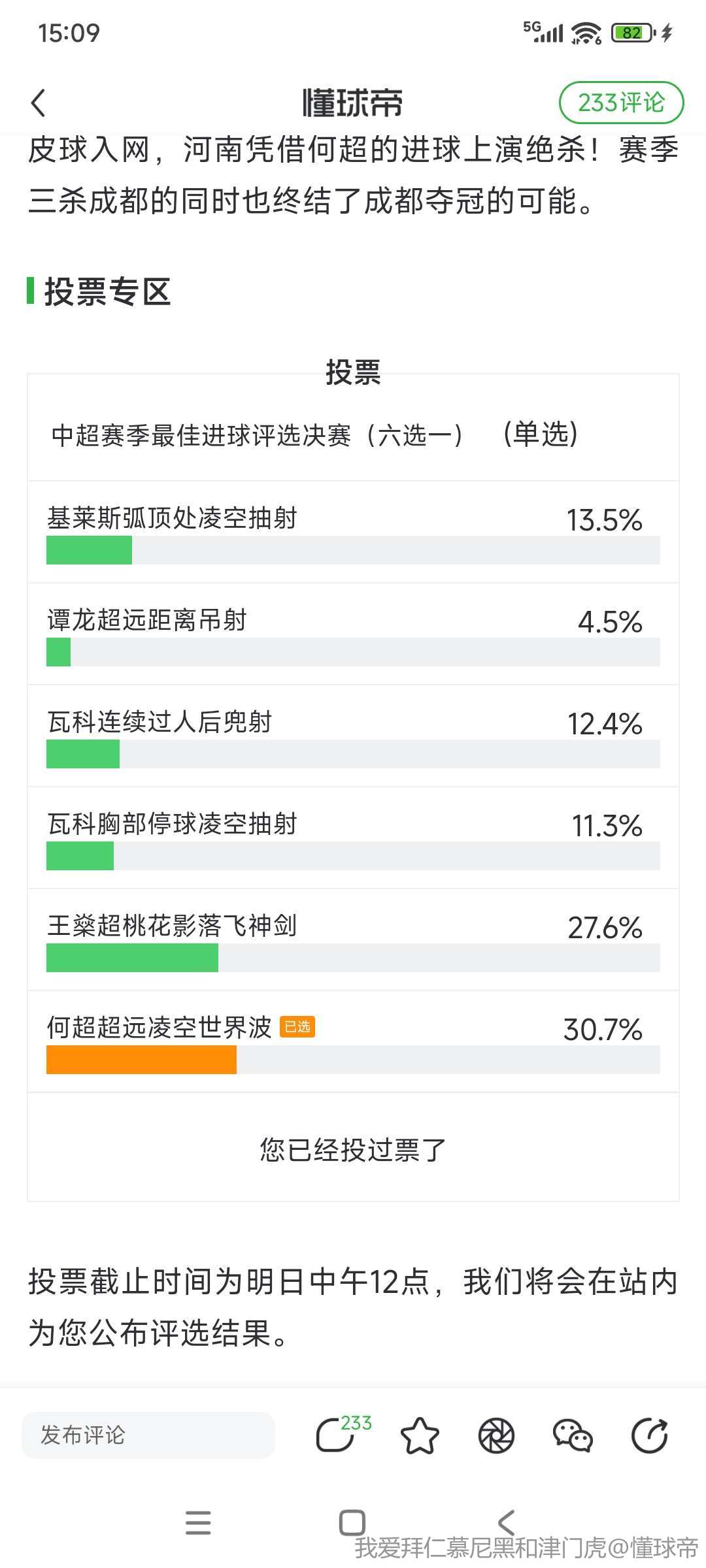Tap the back arrow in header

coord(39,103)
